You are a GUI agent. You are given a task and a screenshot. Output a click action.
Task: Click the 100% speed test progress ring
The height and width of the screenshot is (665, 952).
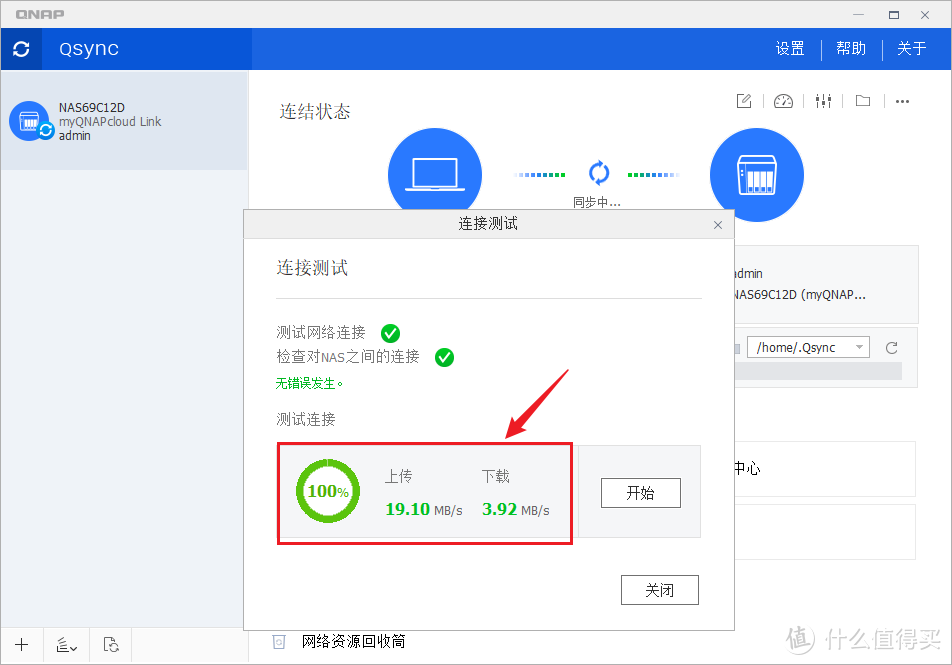click(x=327, y=491)
